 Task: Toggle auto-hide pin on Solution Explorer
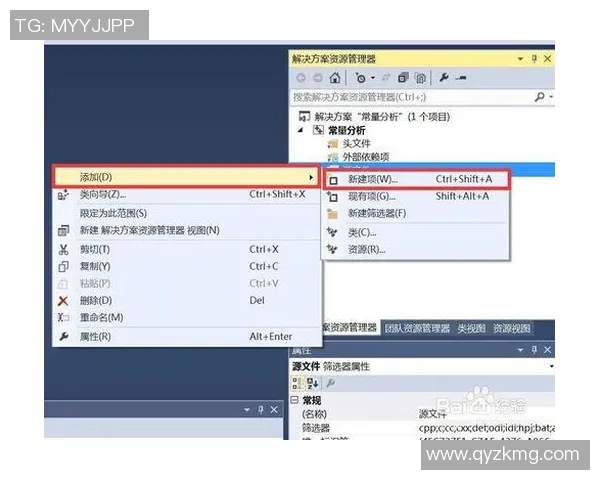point(535,59)
